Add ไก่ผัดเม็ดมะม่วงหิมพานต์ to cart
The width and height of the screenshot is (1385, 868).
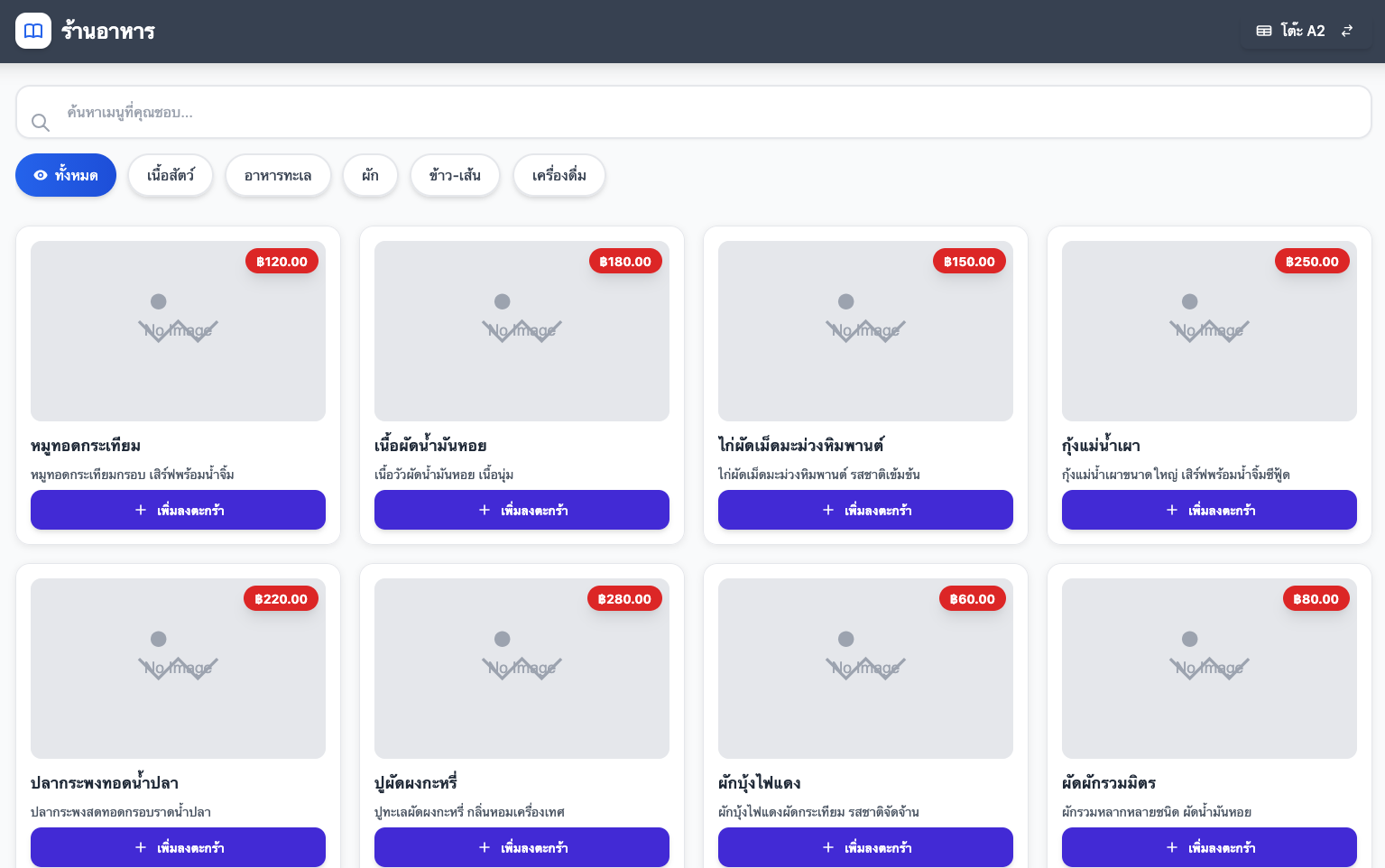865,510
